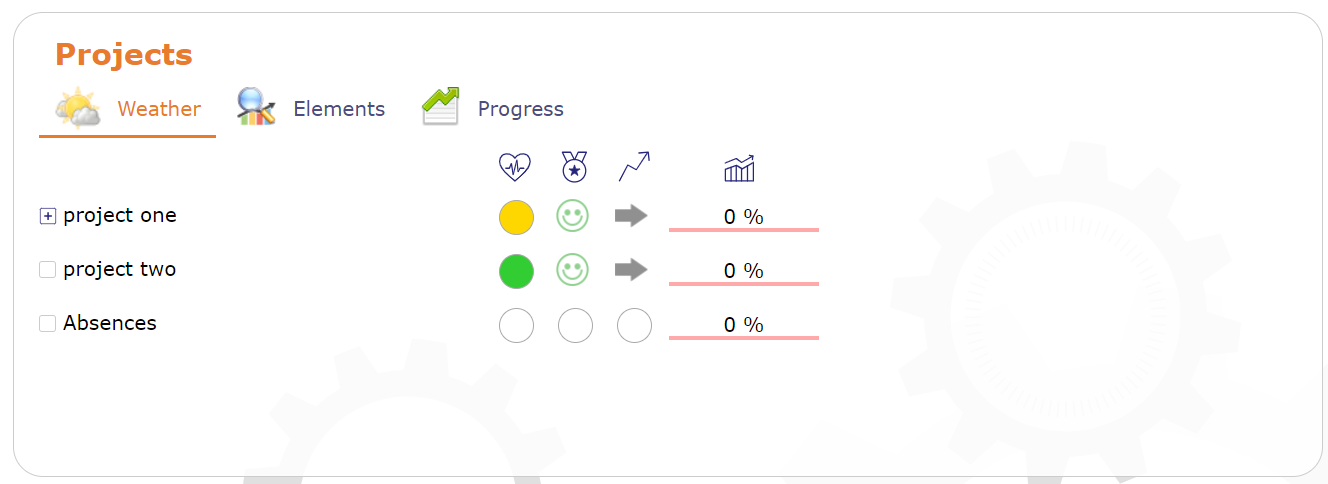Click project one's yellow health indicator

click(x=516, y=217)
